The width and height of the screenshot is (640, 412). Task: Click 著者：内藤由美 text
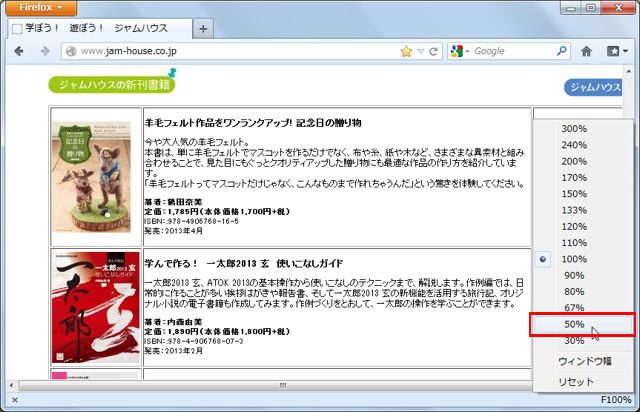coord(173,322)
